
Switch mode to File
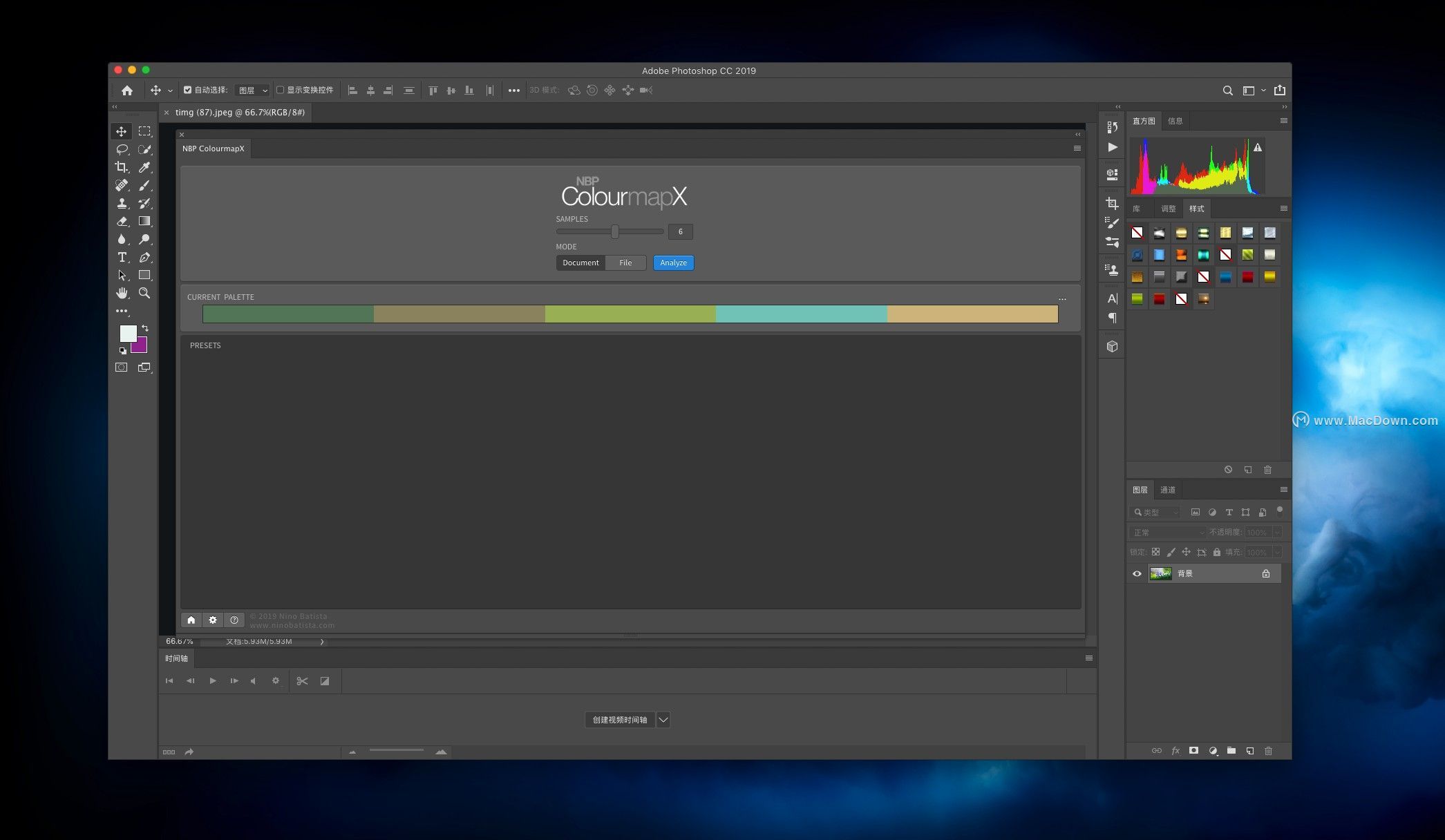pyautogui.click(x=625, y=262)
